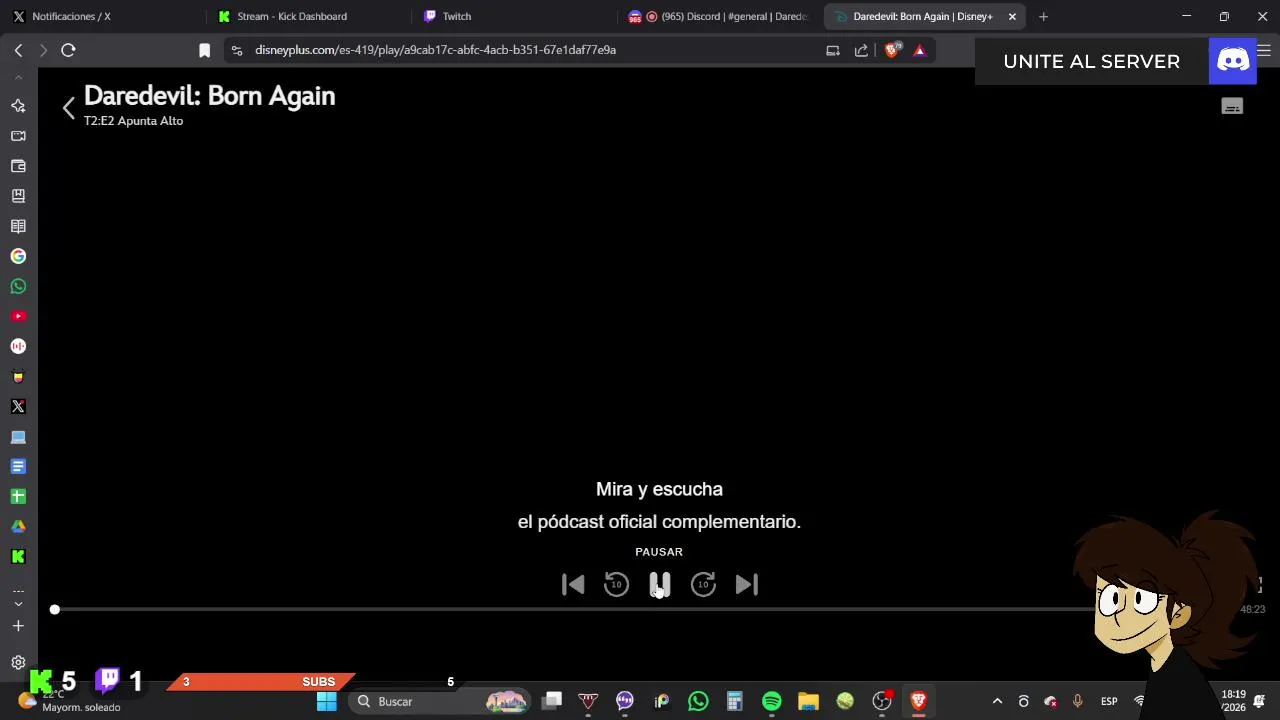Add a new item to the sidebar
Screen dimensions: 1280x720
click(x=18, y=626)
